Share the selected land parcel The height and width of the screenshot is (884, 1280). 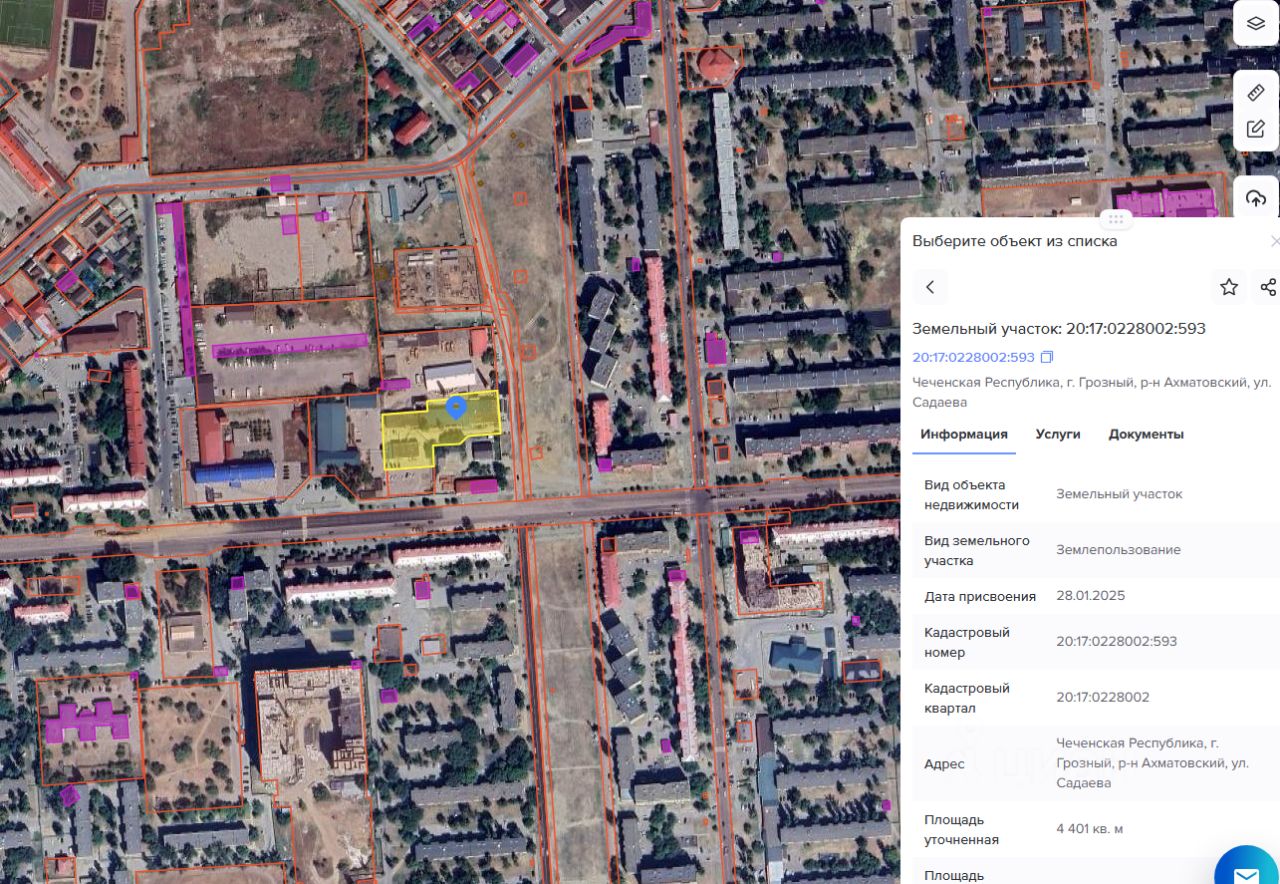(1268, 287)
